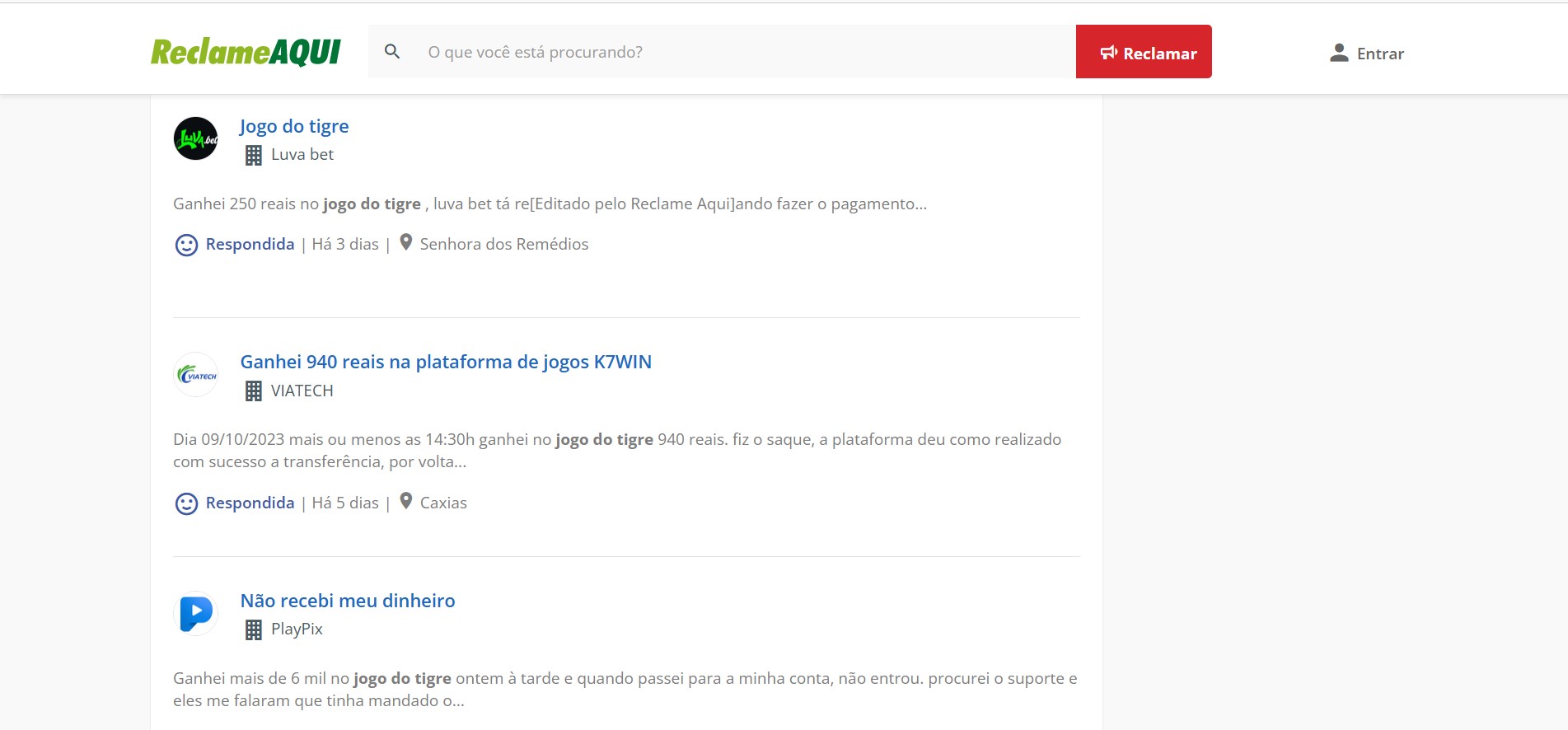Open the Luva bet company logo
This screenshot has height=730, width=1568.
click(196, 138)
